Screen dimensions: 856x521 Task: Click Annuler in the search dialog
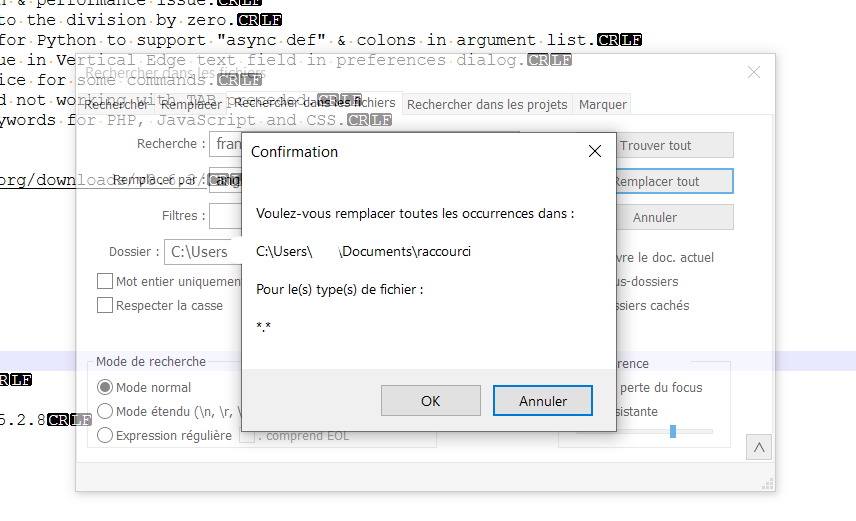675,217
